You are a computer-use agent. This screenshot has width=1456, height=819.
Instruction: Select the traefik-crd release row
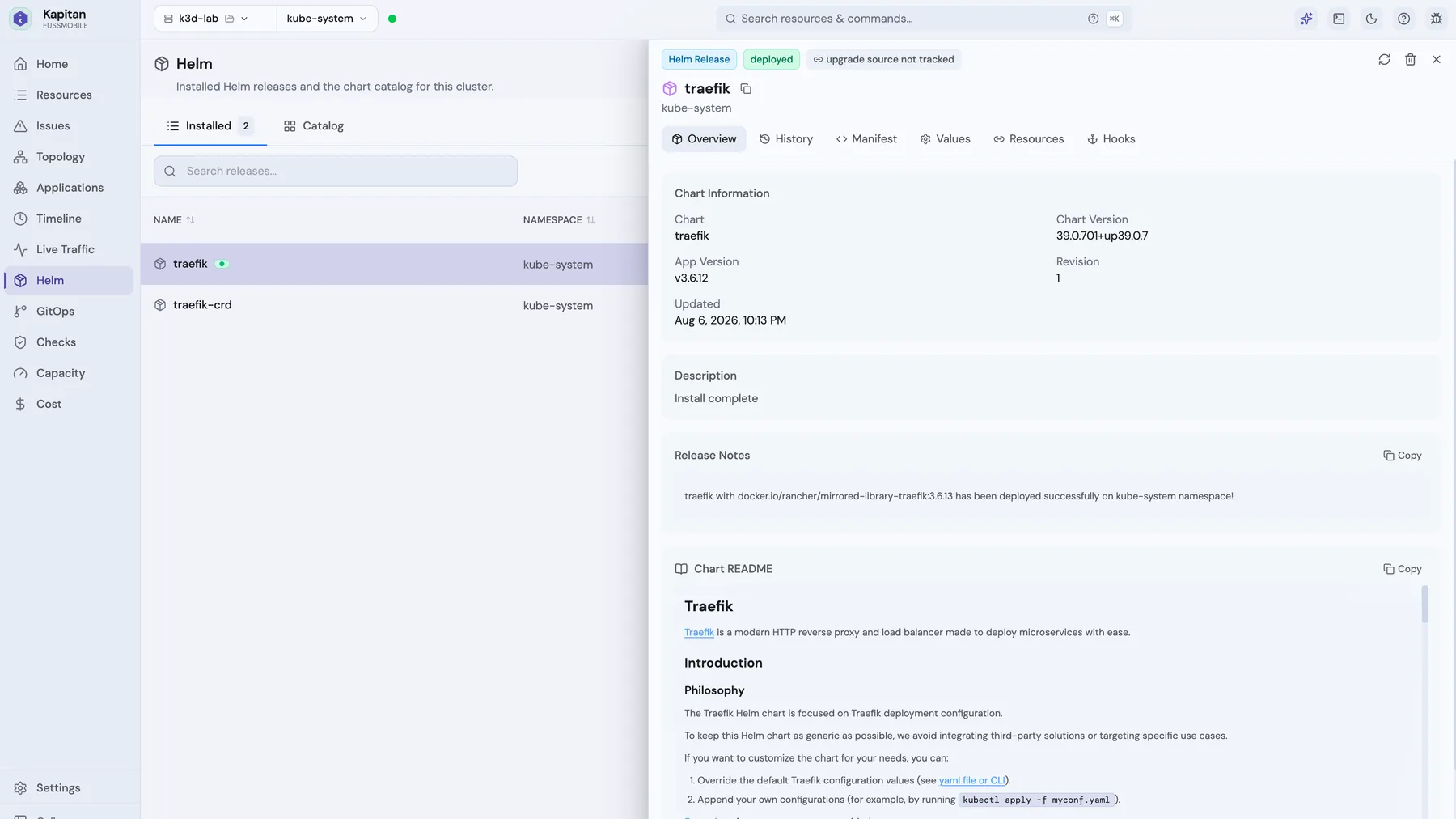394,305
